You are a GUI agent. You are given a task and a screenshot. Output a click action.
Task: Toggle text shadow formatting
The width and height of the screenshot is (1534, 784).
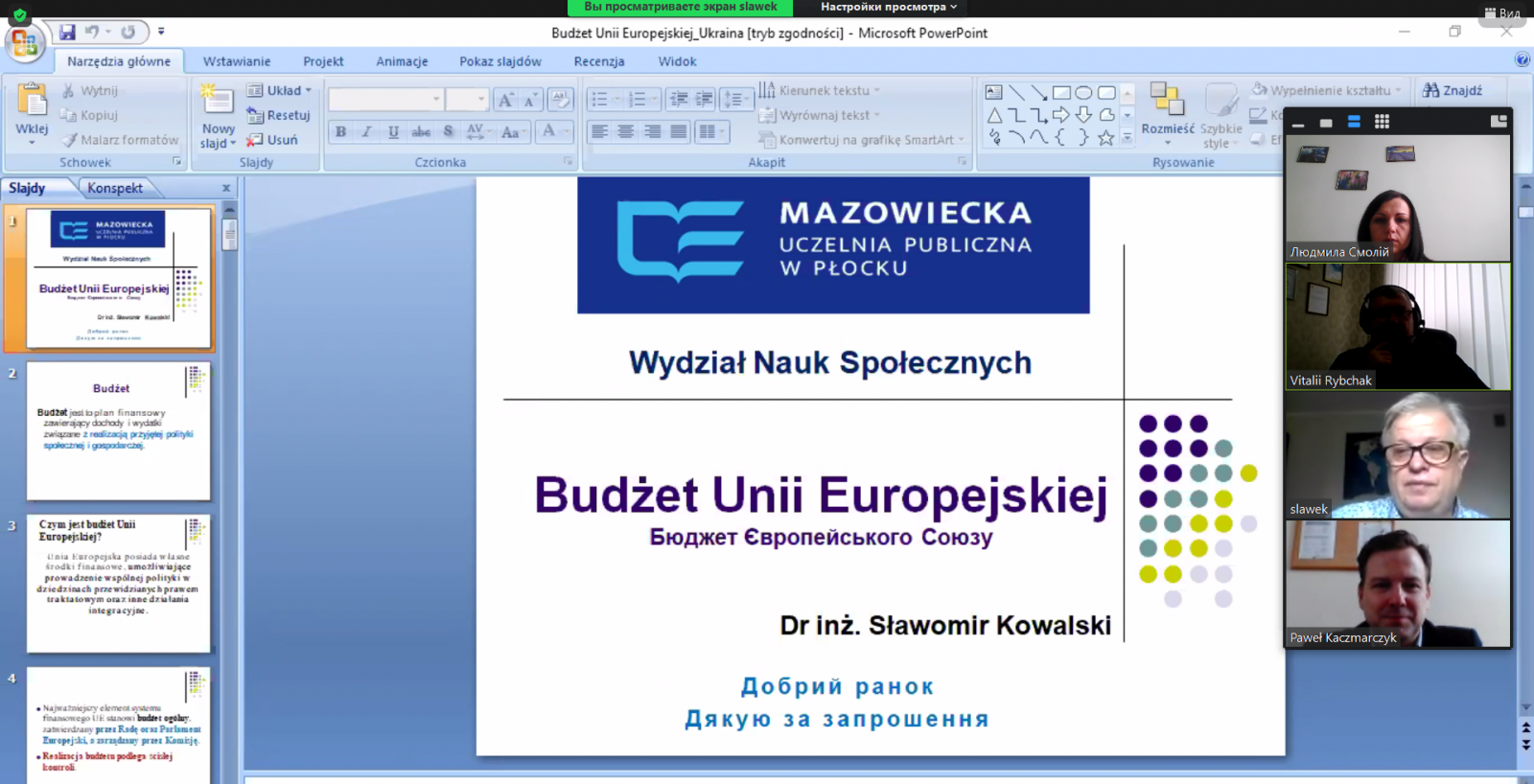(x=448, y=131)
